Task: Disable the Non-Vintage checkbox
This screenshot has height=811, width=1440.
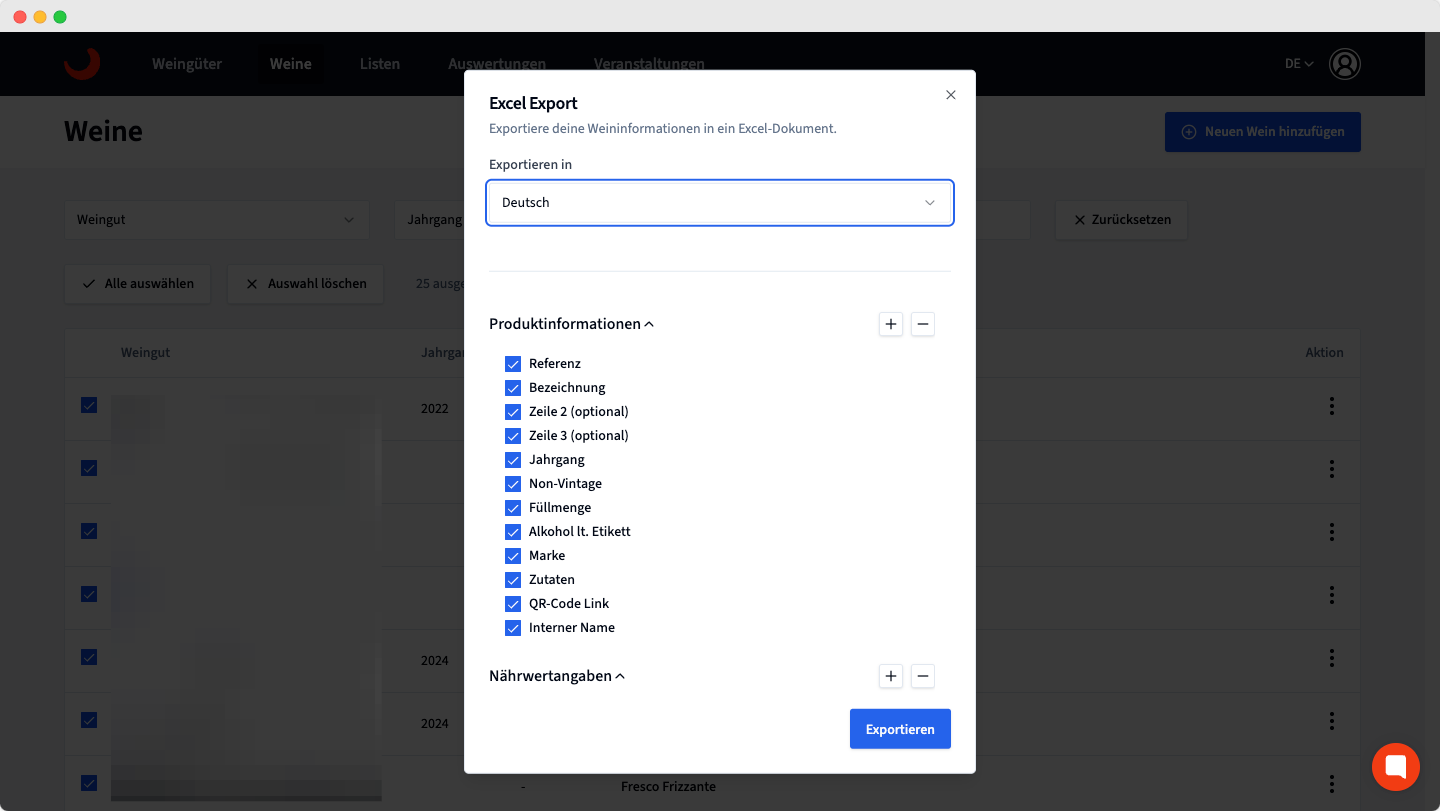Action: [513, 484]
